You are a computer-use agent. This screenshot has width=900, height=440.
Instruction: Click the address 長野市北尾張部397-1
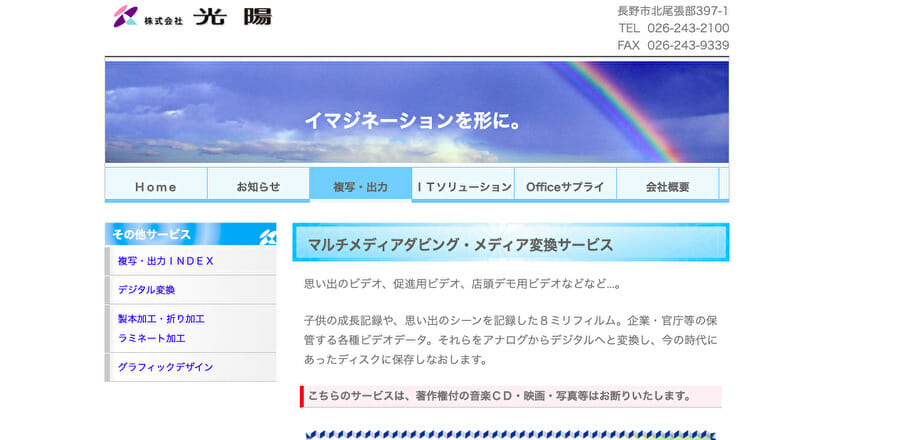(x=673, y=11)
